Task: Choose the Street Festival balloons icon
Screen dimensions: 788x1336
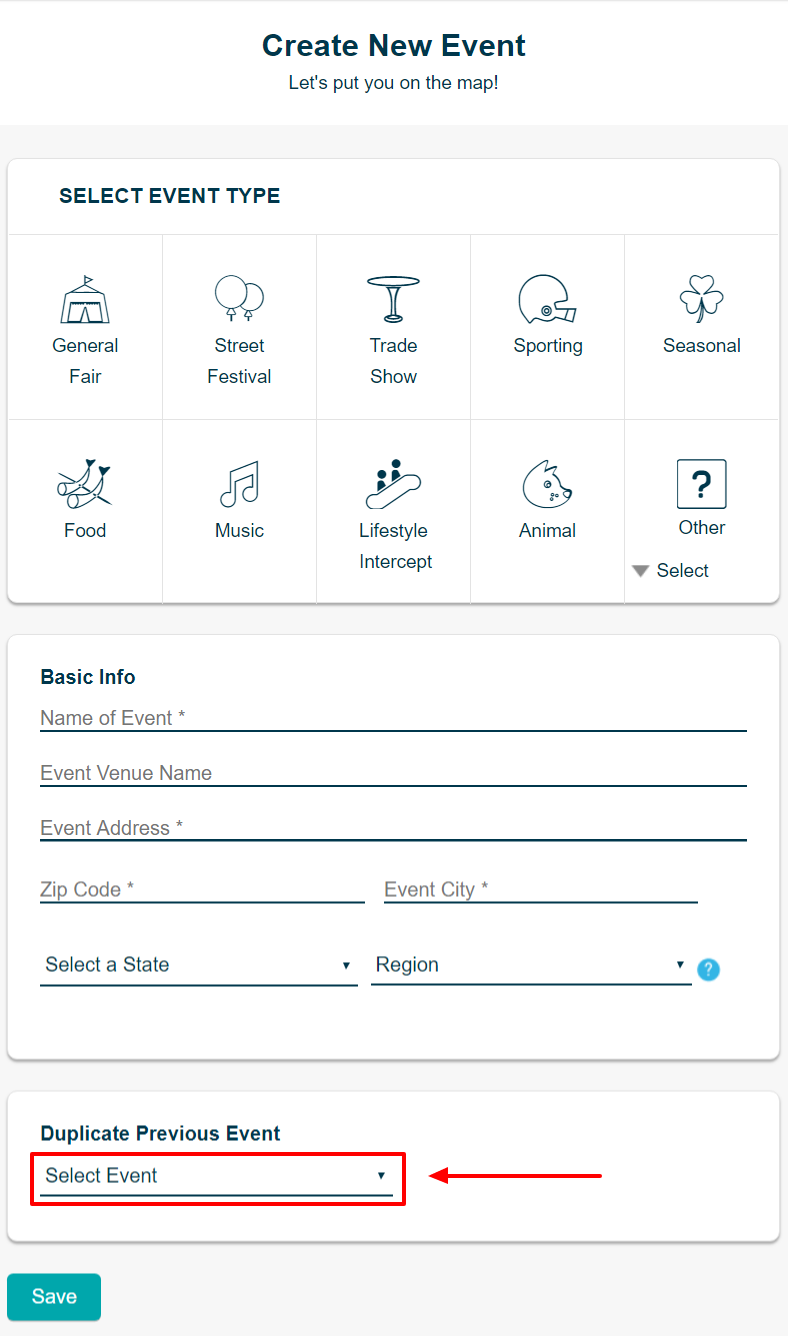Action: [x=239, y=298]
